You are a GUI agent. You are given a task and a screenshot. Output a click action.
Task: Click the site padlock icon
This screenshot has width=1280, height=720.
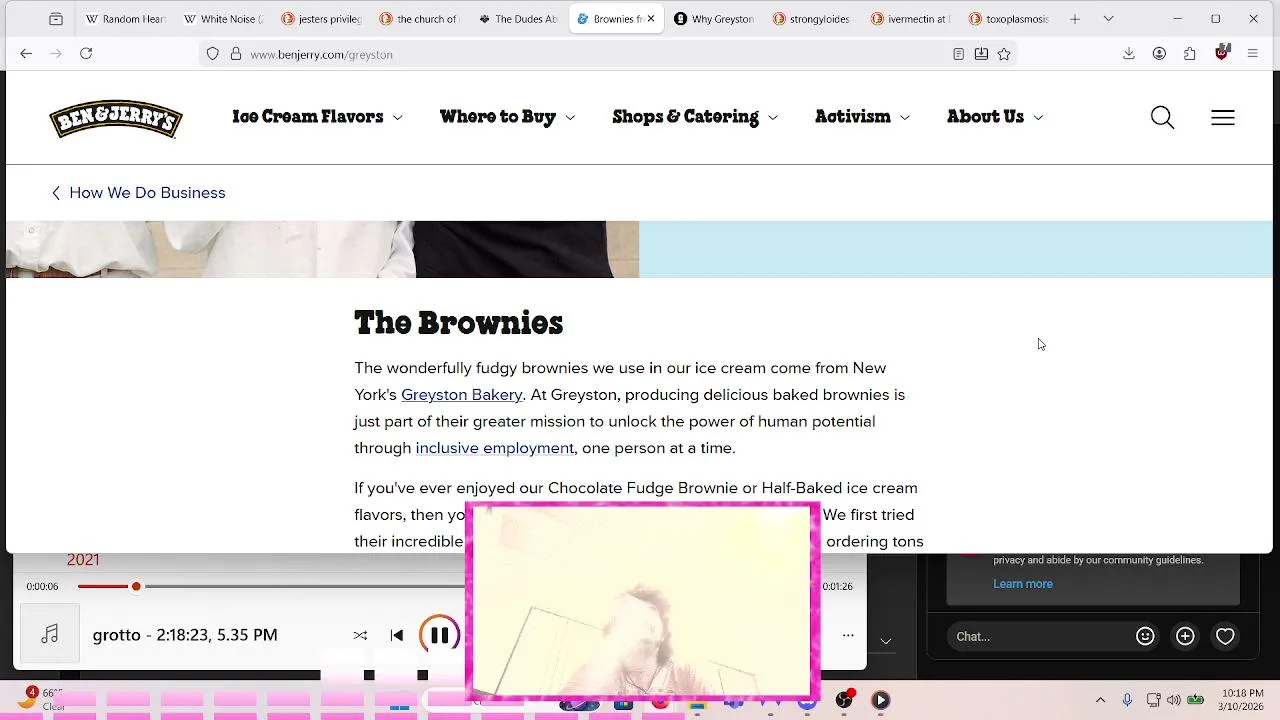(236, 54)
